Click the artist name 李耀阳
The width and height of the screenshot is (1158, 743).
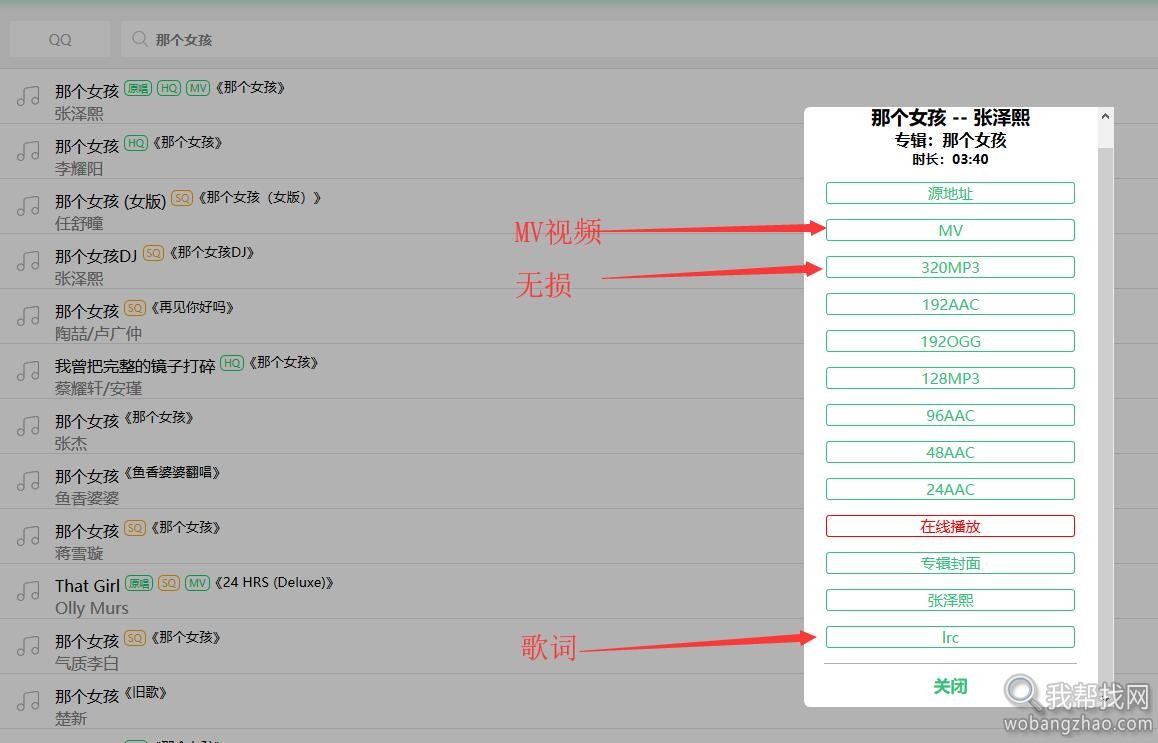[79, 168]
